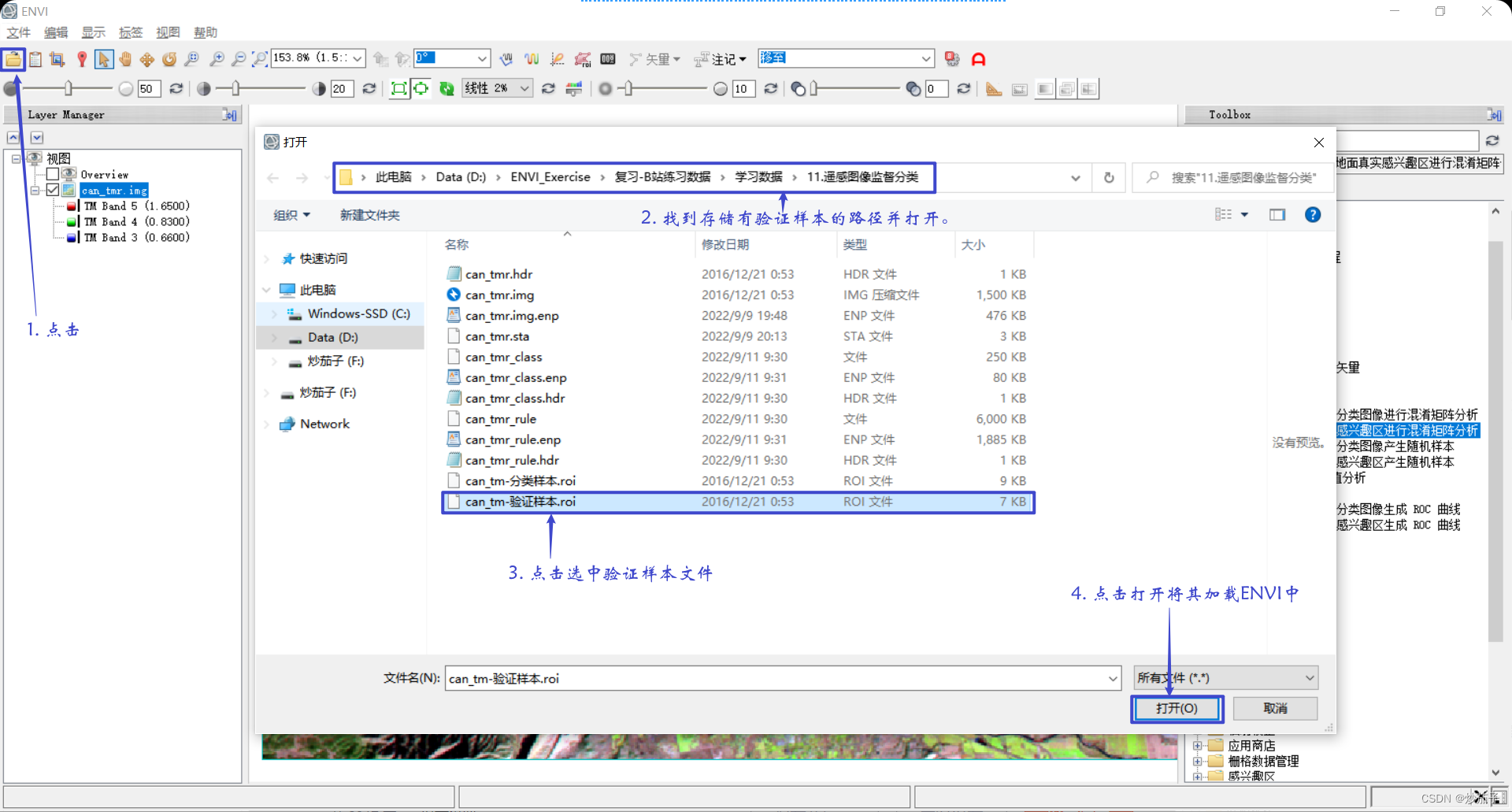Viewport: 1512px width, 812px height.
Task: Collapse the can_tmr.img layer tree node
Action: point(35,191)
